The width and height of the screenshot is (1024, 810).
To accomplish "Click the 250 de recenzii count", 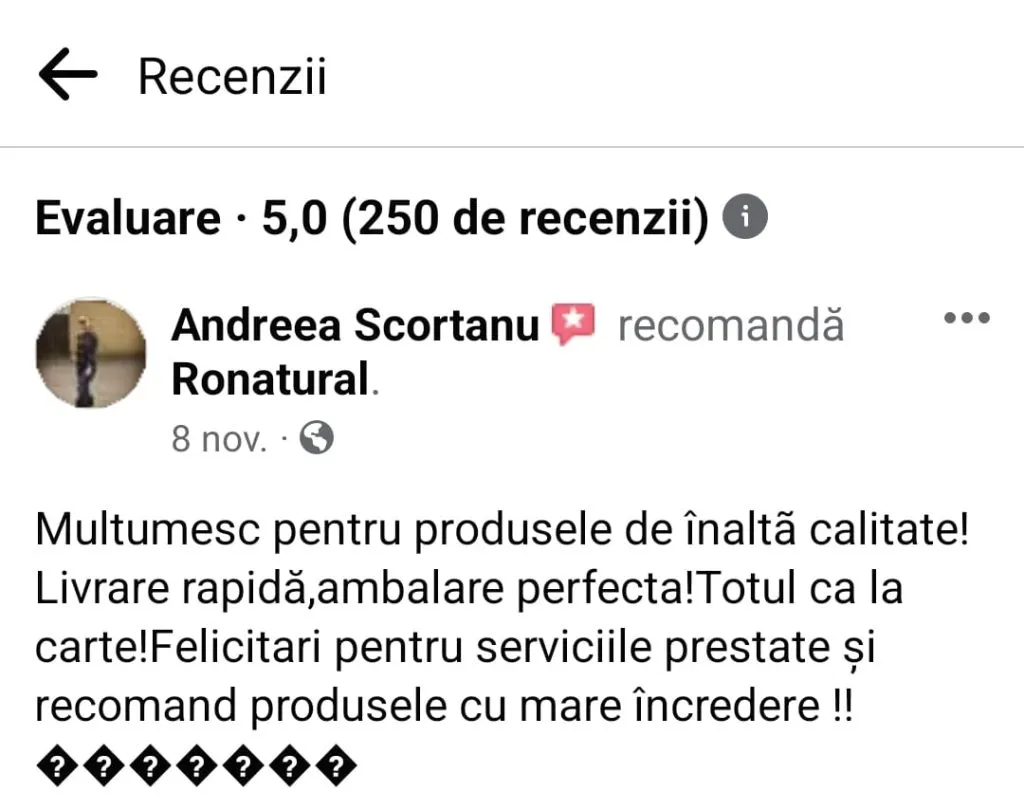I will point(525,218).
